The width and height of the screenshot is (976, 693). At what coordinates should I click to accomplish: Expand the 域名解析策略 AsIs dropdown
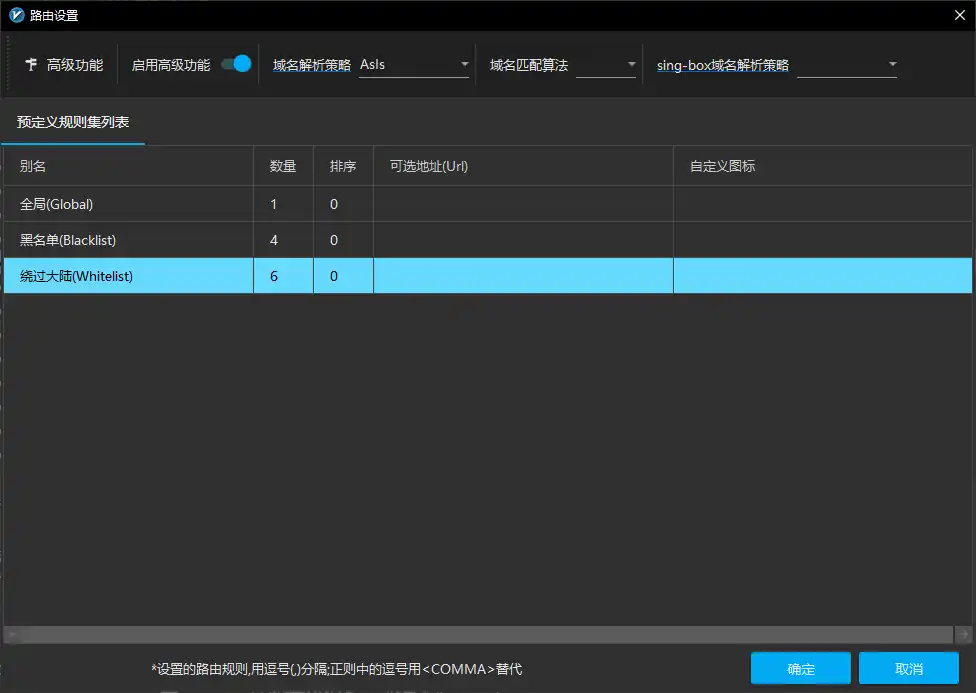click(x=414, y=65)
